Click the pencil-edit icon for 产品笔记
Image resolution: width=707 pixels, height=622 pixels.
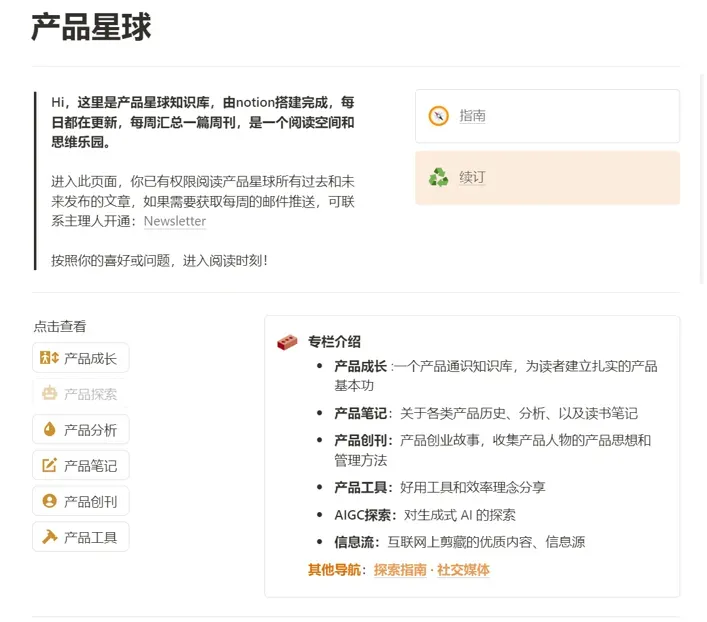point(50,465)
